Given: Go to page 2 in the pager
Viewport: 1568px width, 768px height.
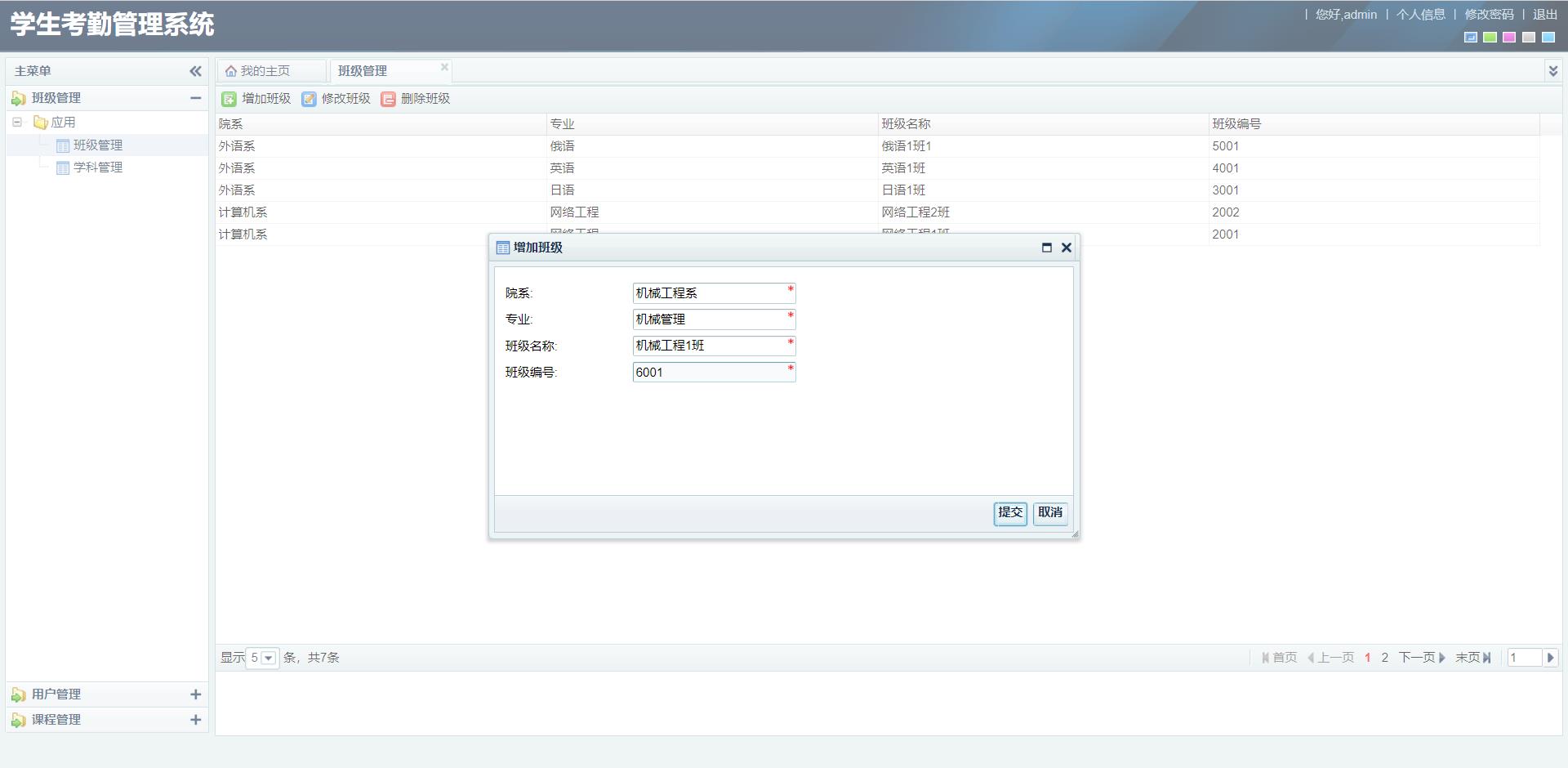Looking at the screenshot, I should point(1385,658).
